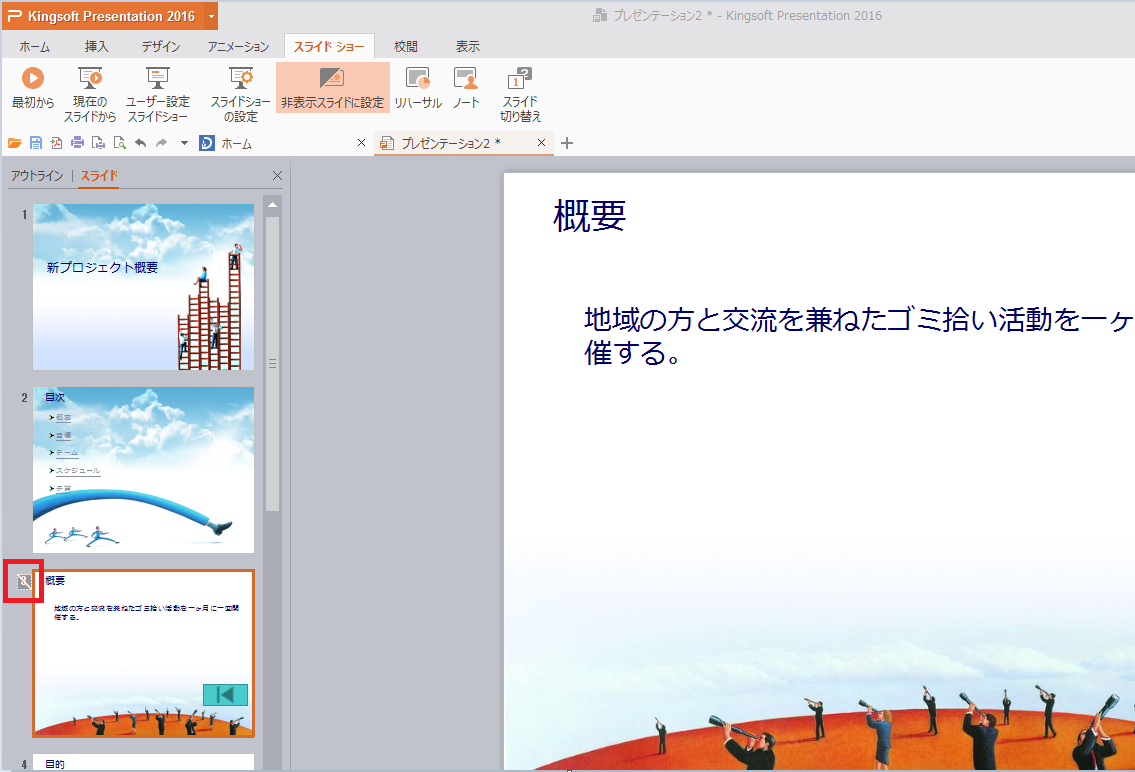Add a new document tab with plus
The image size is (1135, 772).
(567, 143)
